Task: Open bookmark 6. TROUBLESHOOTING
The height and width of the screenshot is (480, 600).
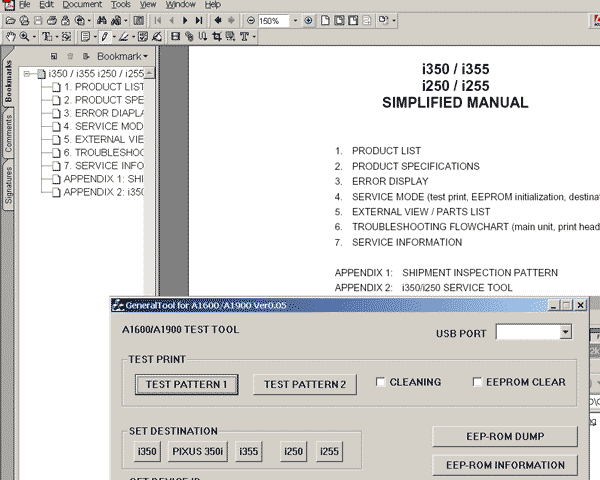Action: (x=103, y=153)
